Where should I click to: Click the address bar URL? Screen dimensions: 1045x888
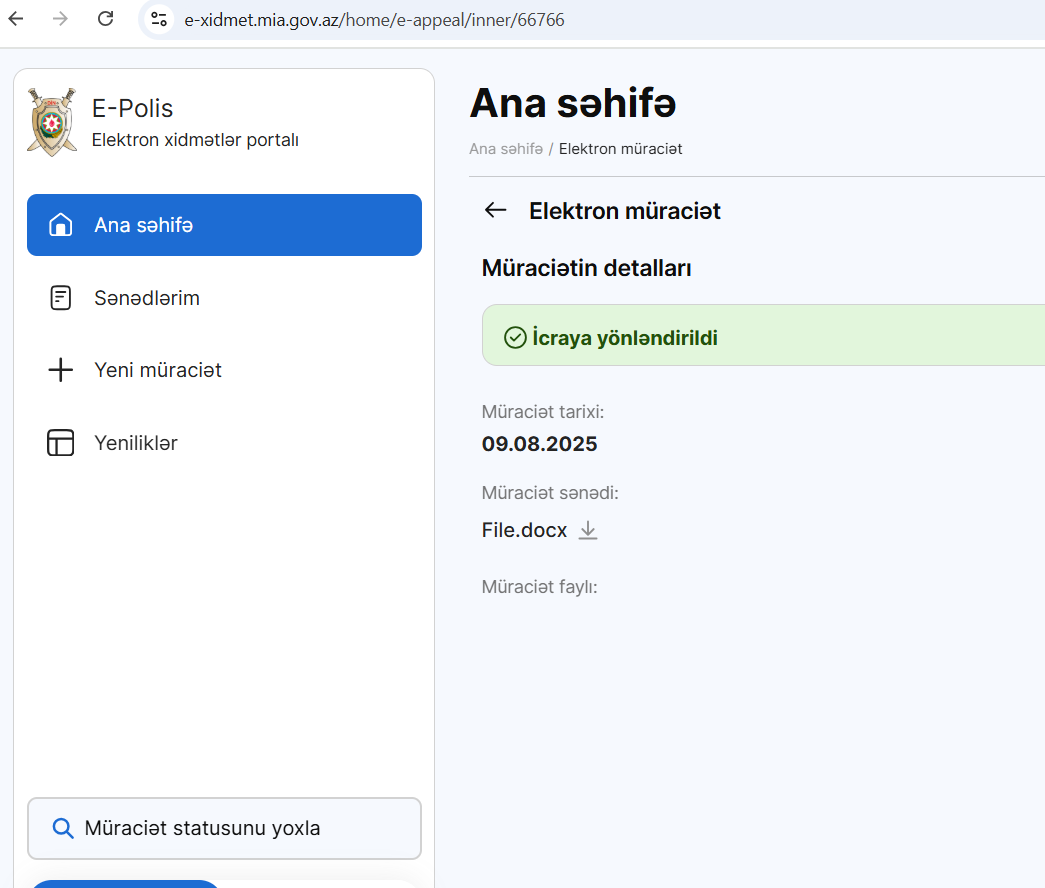point(374,20)
